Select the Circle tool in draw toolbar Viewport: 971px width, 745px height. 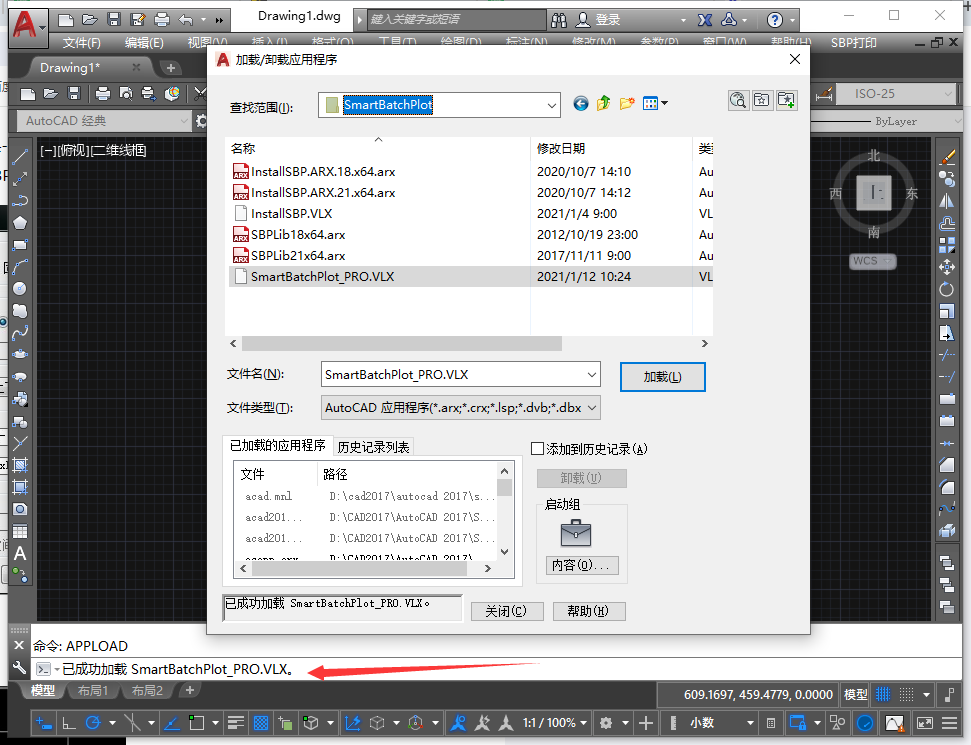click(x=20, y=289)
